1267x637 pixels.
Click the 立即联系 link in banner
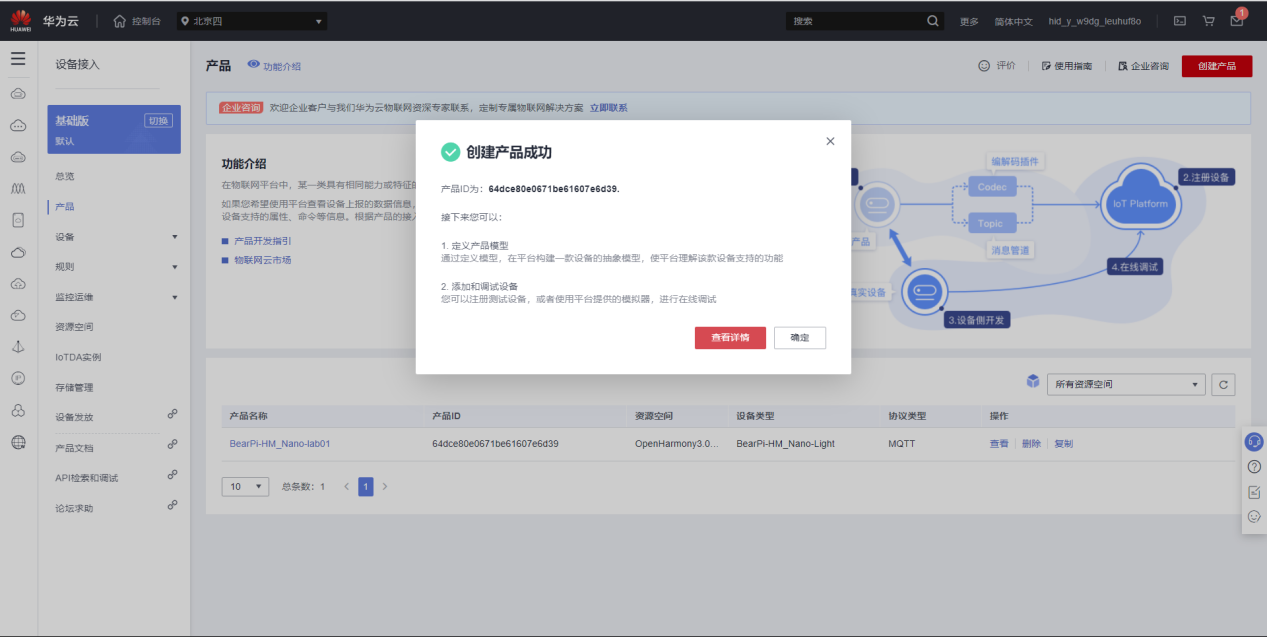pos(608,108)
